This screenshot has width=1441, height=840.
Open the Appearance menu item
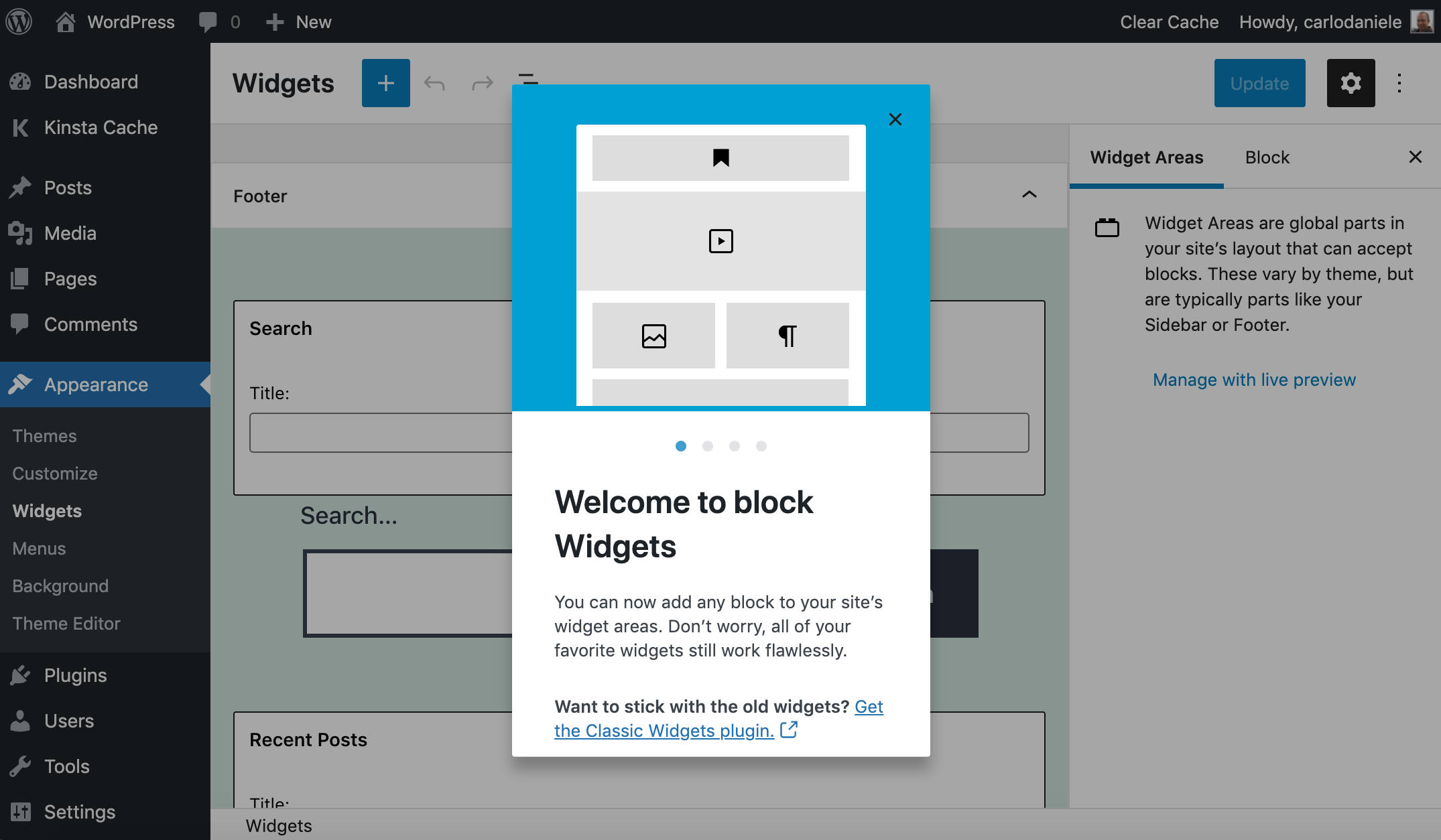[x=96, y=383]
